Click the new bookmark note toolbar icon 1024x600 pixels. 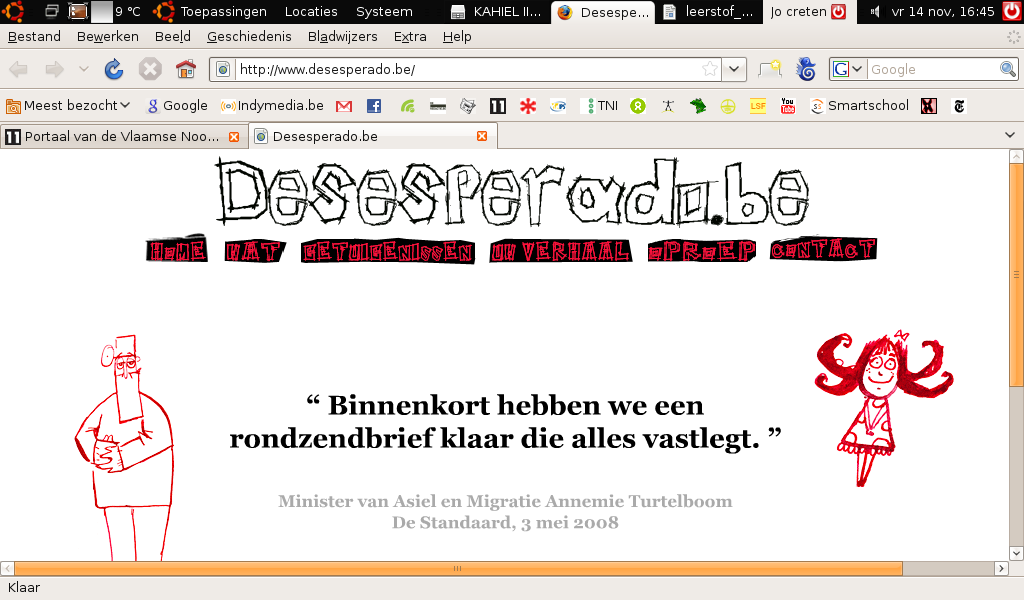click(770, 69)
